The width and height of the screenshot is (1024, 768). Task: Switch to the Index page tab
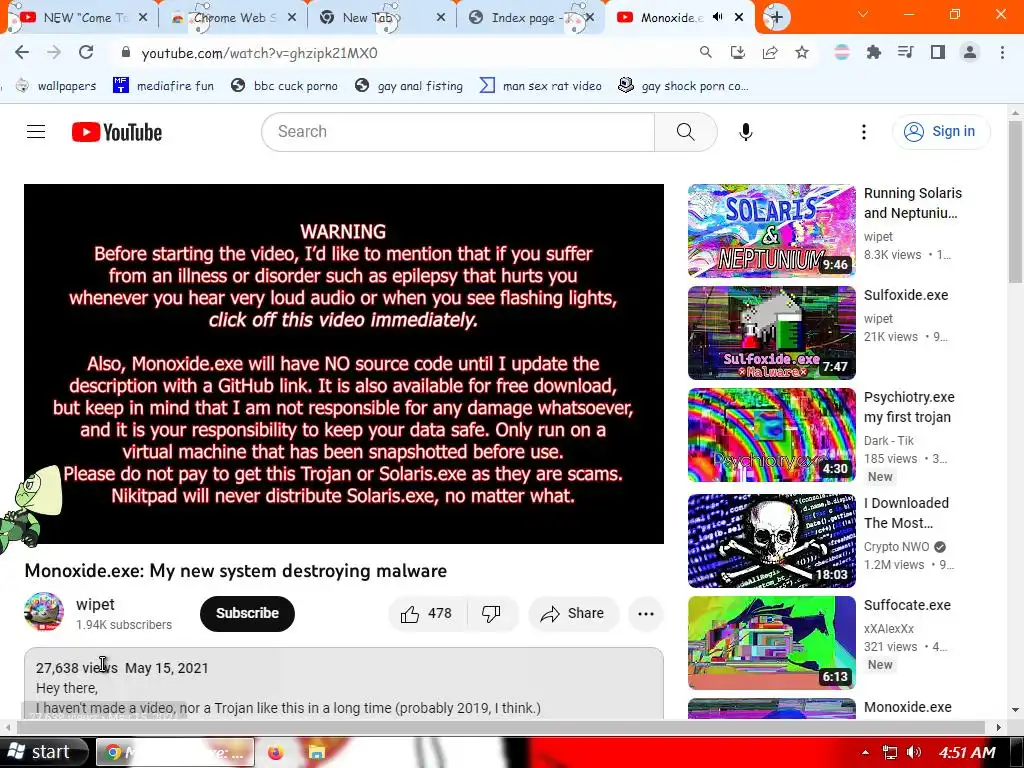click(530, 18)
